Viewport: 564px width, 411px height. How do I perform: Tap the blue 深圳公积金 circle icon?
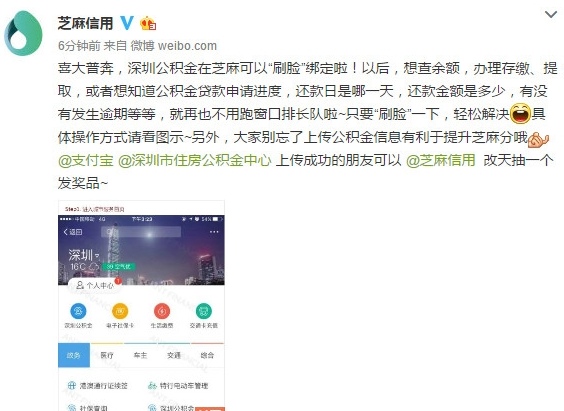point(78,311)
